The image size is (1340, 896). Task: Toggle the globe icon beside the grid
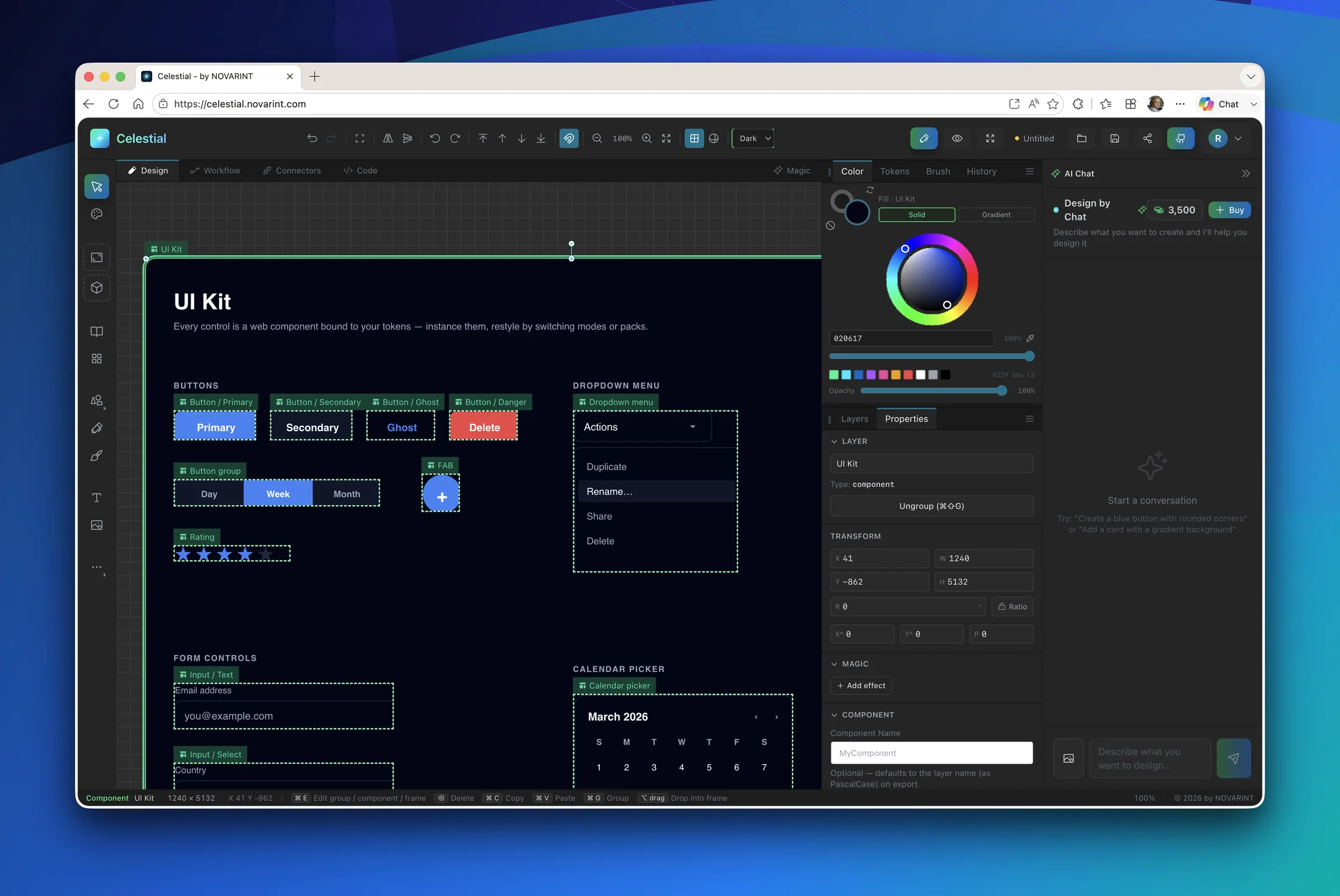(714, 138)
